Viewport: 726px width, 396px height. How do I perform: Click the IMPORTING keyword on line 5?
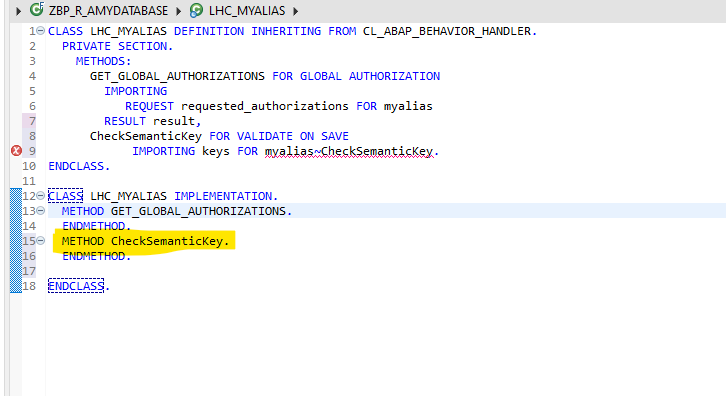[x=136, y=91]
